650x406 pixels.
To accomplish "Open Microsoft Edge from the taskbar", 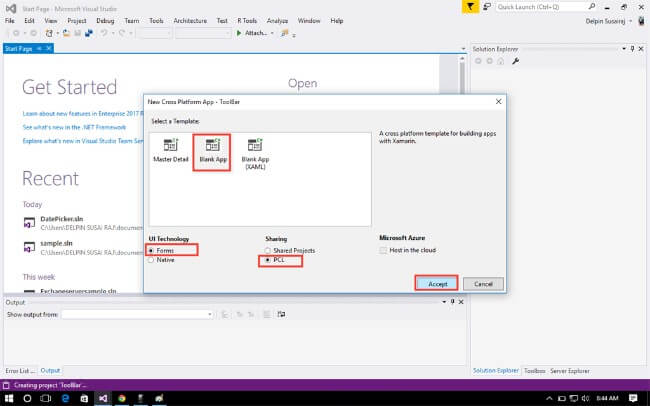I will tap(65, 399).
